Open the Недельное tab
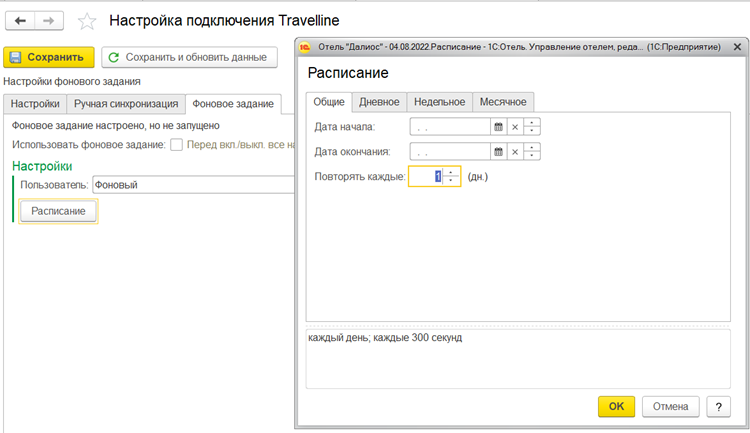The height and width of the screenshot is (433, 750). click(x=440, y=102)
